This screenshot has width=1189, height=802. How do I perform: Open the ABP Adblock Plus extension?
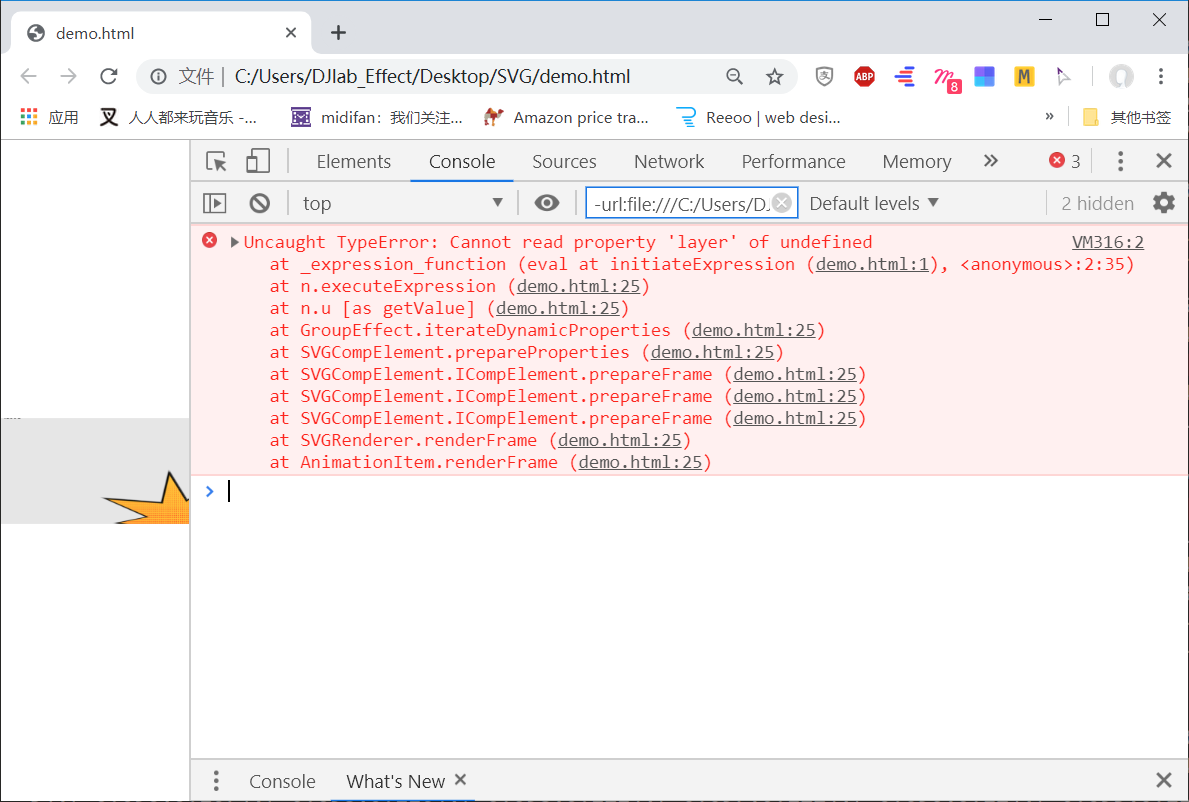coord(864,76)
